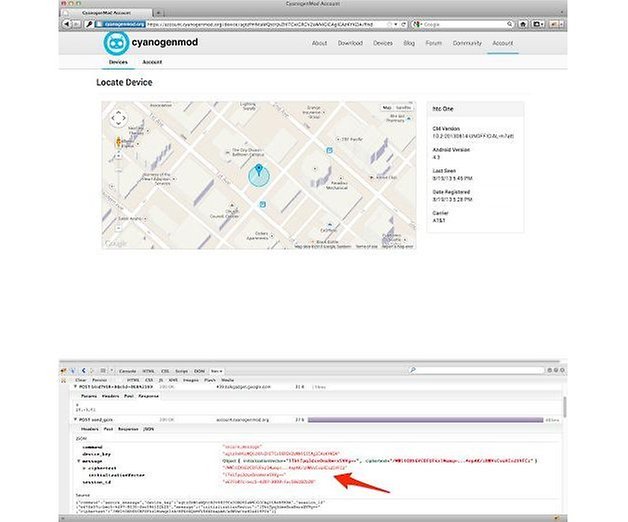Click the search magnifier in Google box
The image size is (628, 522).
coord(509,24)
